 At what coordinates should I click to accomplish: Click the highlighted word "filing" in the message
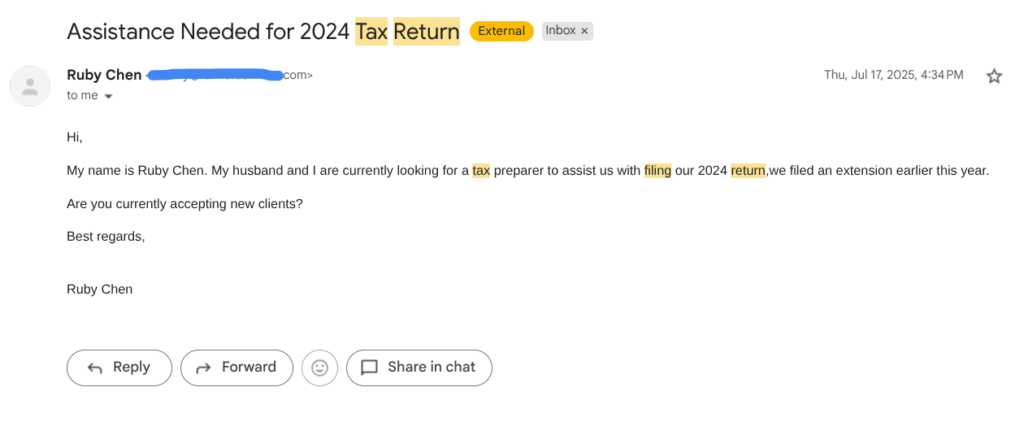point(657,170)
